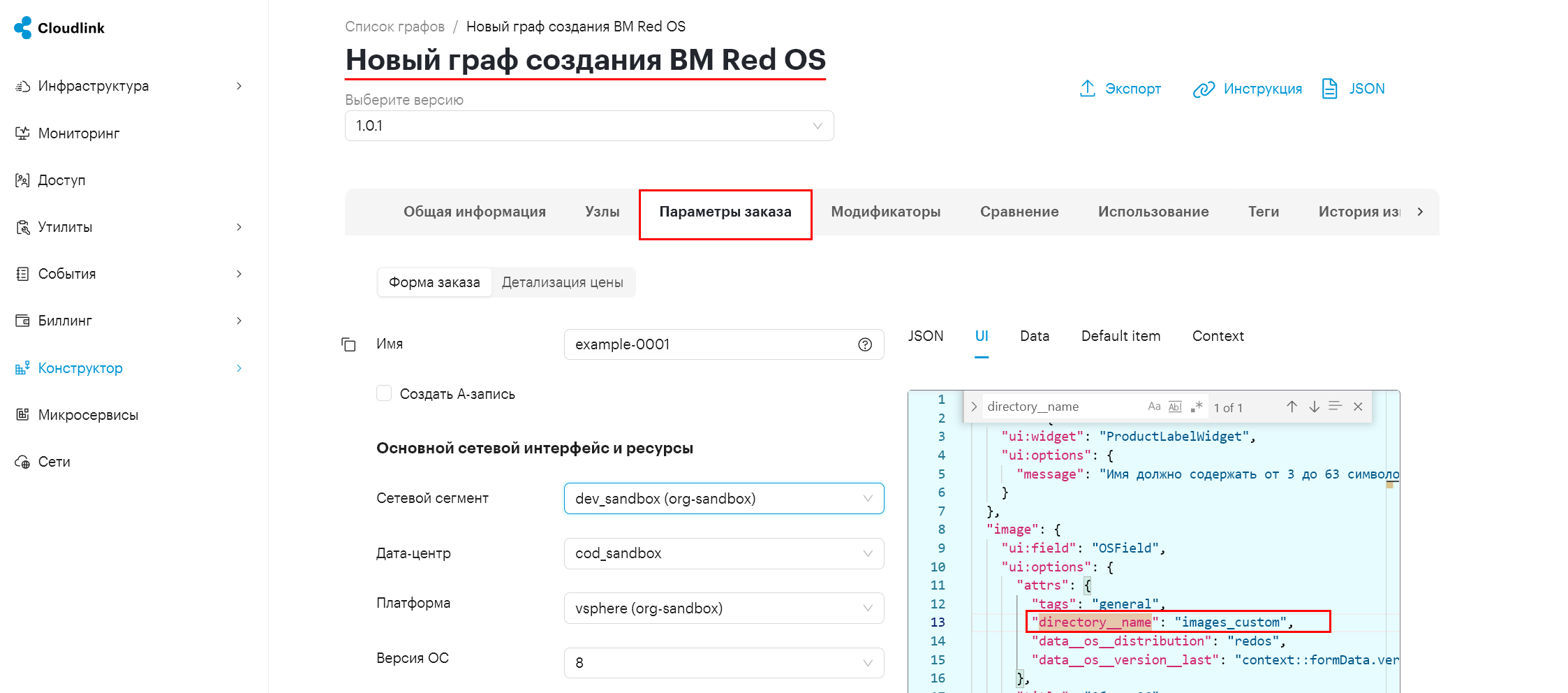The image size is (1568, 693).
Task: Open the Использование tab
Action: (x=1153, y=212)
